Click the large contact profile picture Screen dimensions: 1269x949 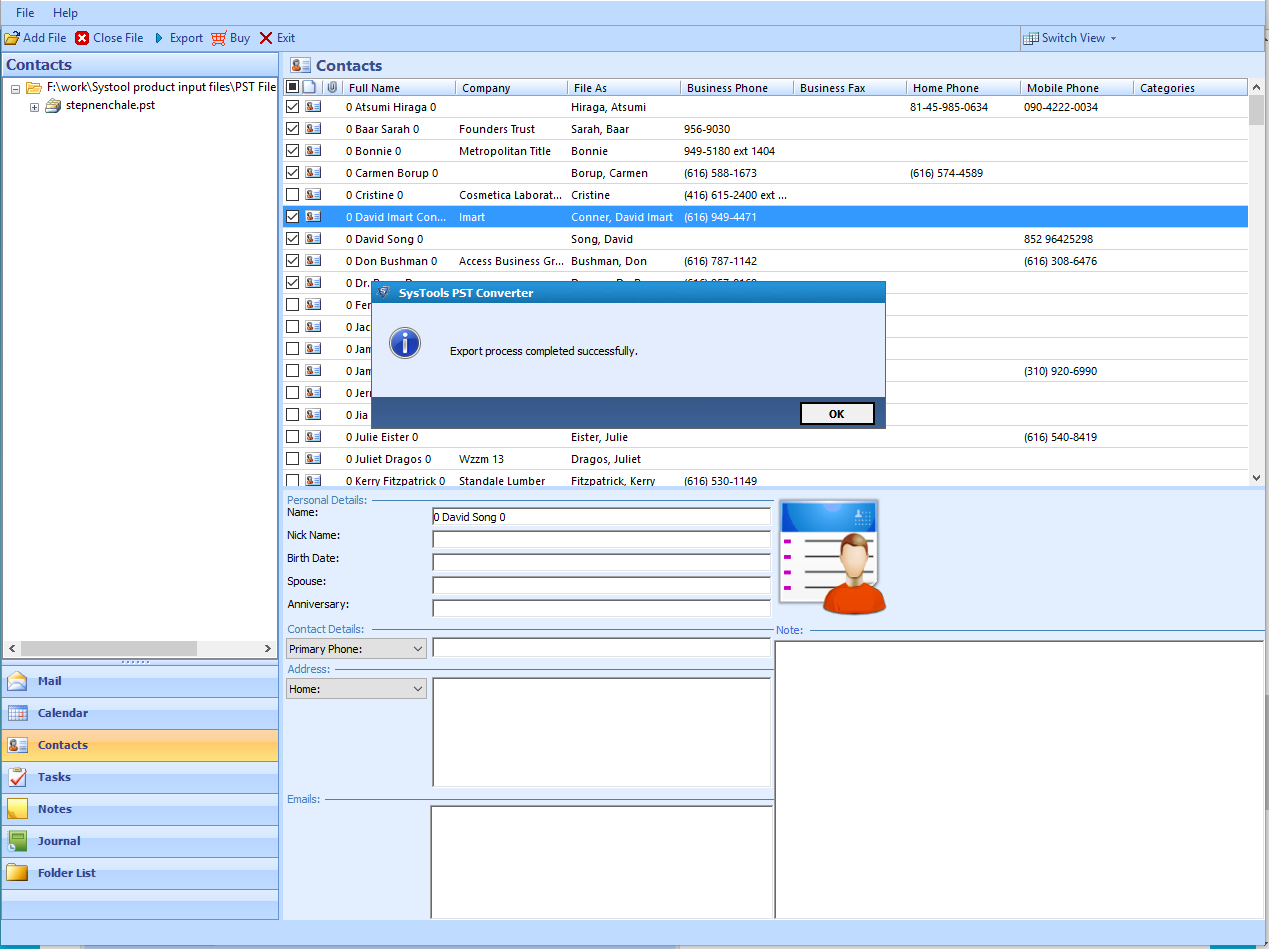(833, 556)
